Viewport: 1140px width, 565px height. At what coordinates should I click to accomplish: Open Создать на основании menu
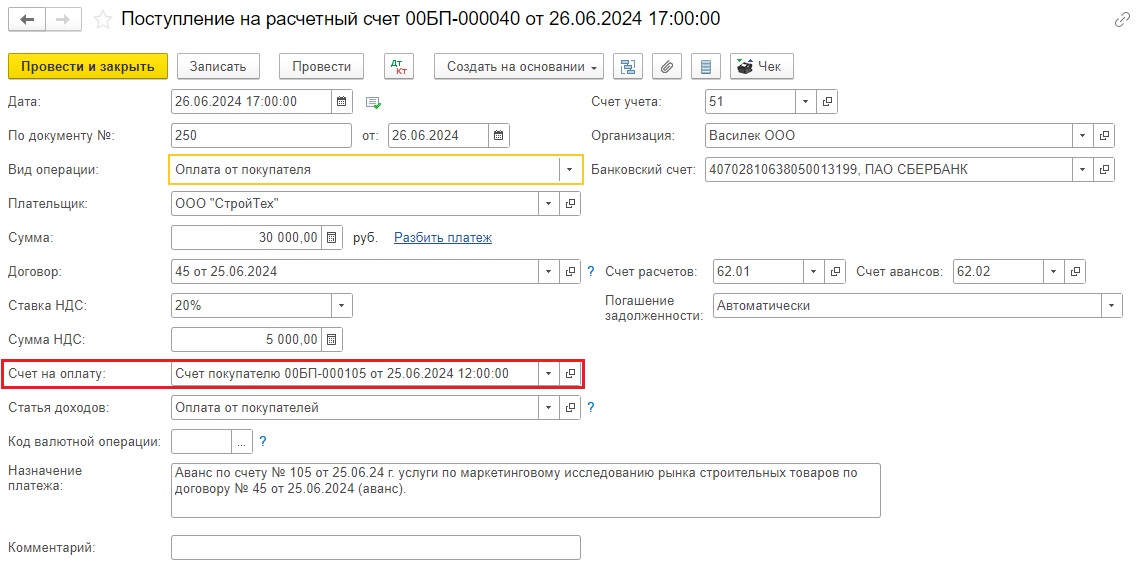point(519,66)
